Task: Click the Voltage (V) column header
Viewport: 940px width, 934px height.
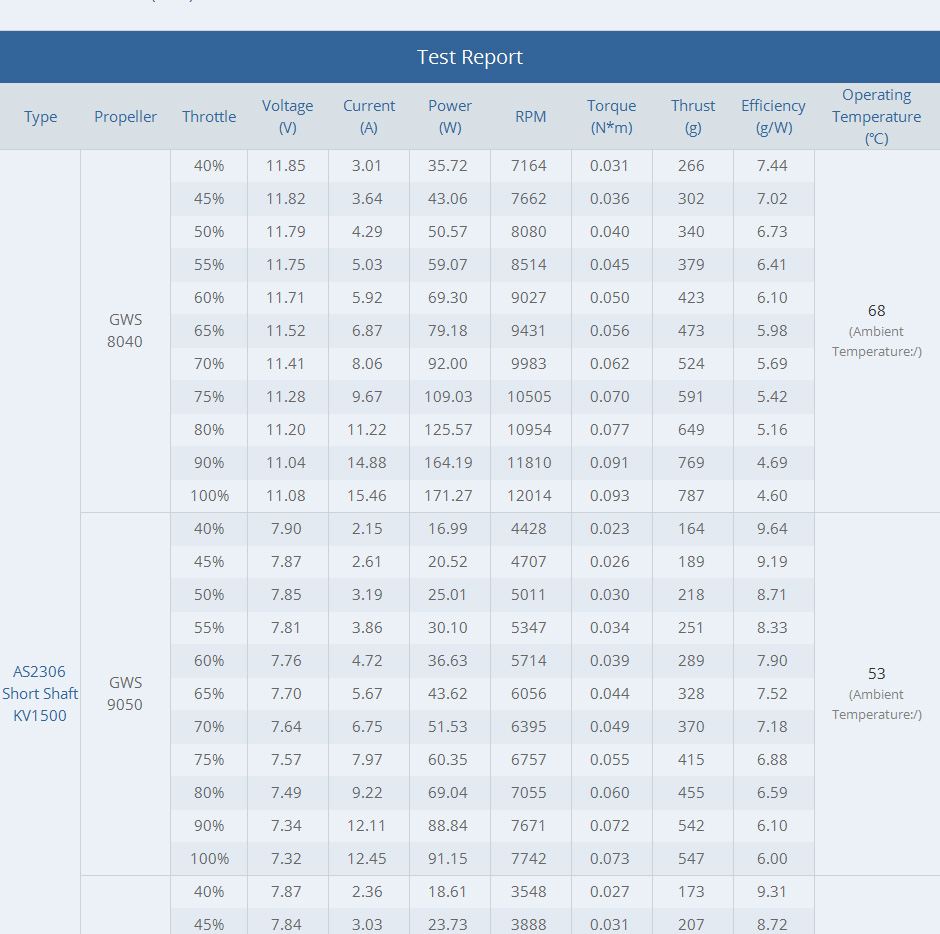Action: click(x=287, y=117)
